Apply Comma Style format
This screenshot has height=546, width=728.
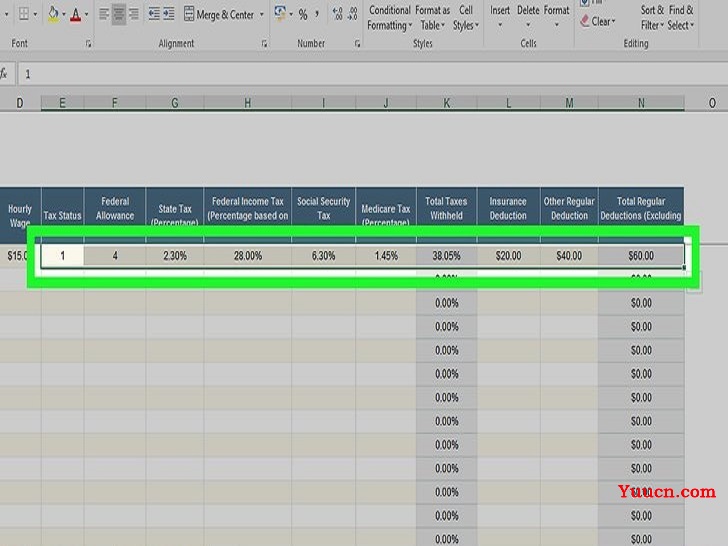(317, 14)
